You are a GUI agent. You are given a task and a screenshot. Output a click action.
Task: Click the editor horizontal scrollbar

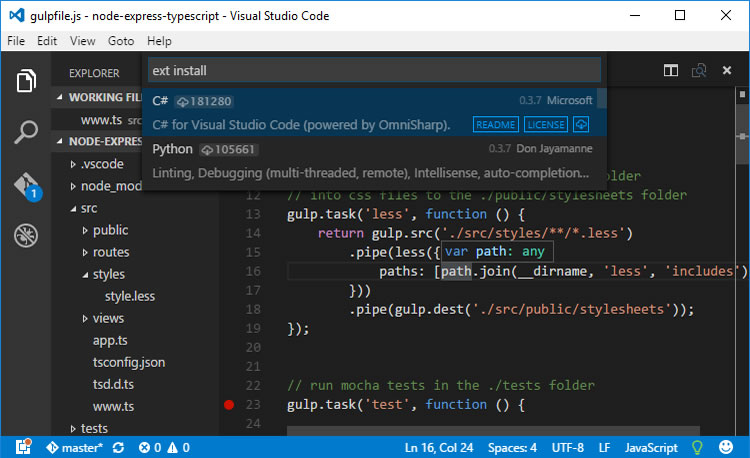point(493,431)
